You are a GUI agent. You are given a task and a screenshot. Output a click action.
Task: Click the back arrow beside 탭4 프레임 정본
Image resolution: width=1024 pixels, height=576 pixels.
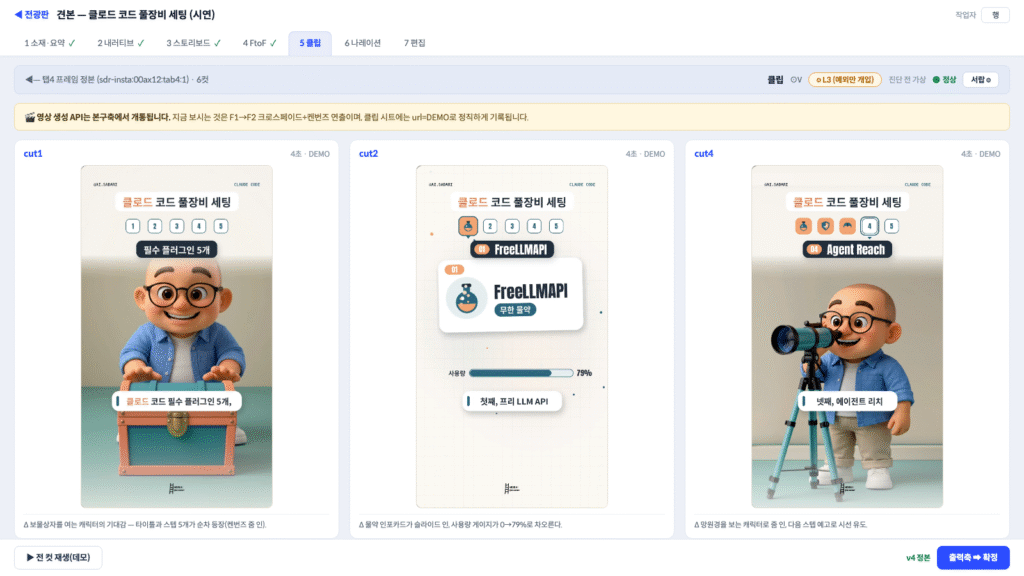coord(32,80)
